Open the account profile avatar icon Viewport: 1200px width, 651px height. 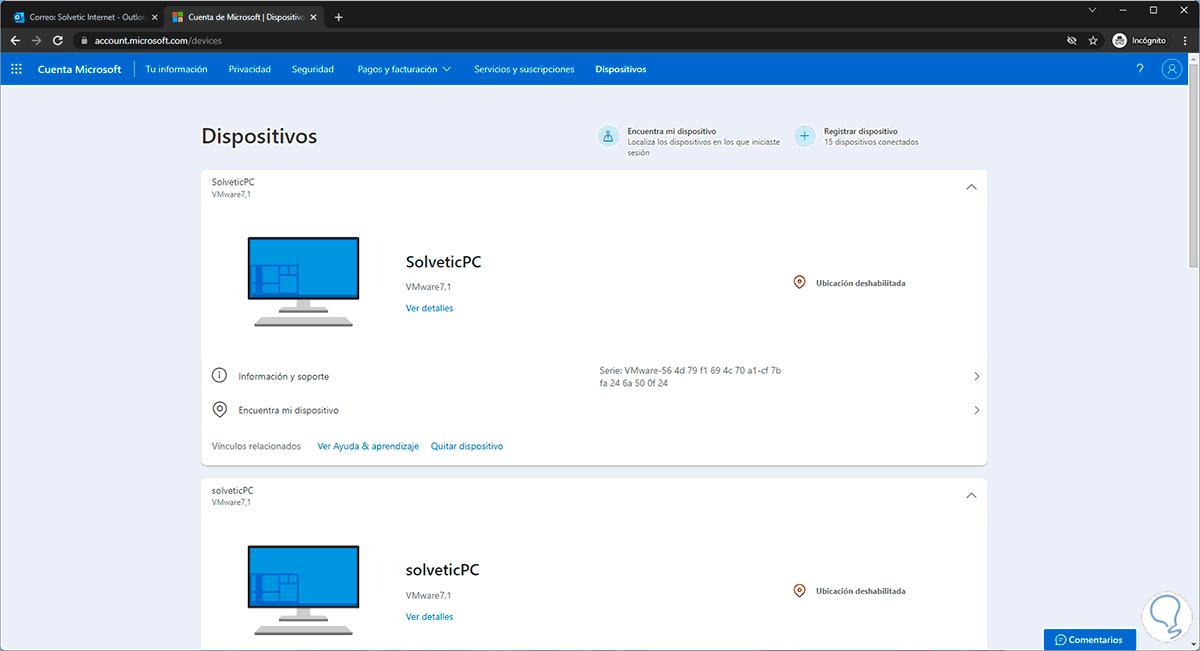[1172, 69]
